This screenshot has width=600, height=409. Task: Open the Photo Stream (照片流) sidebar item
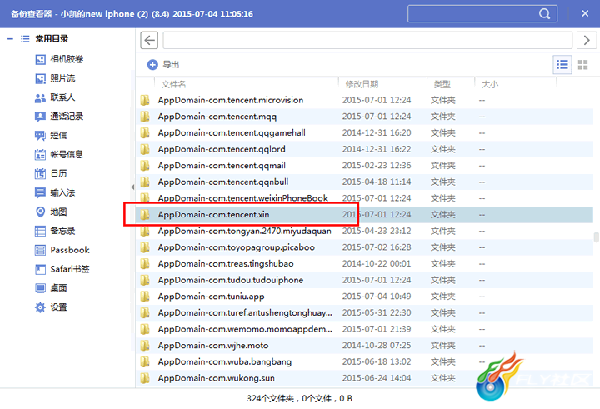(x=55, y=78)
